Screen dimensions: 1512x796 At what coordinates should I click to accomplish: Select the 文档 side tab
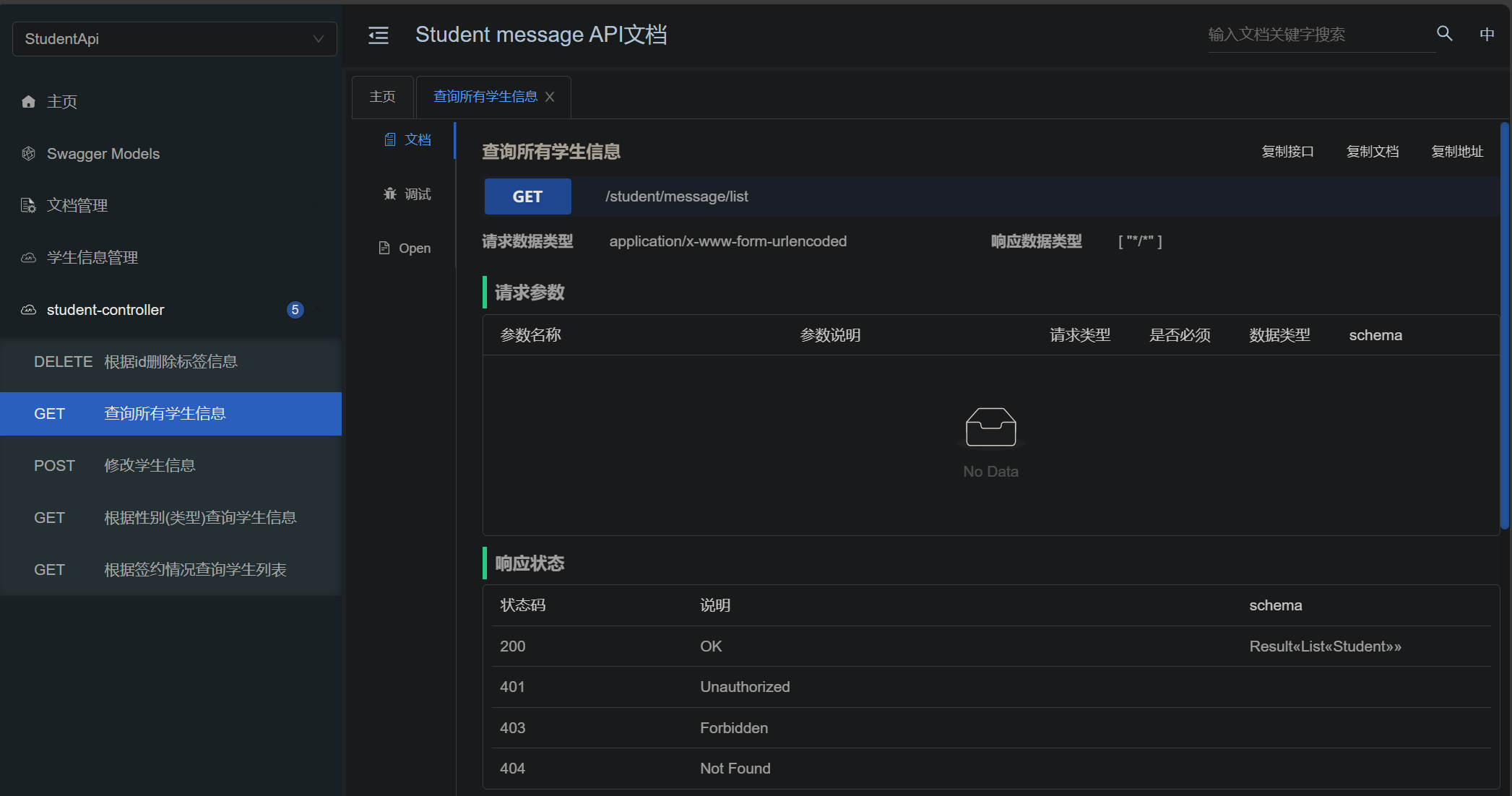[408, 139]
